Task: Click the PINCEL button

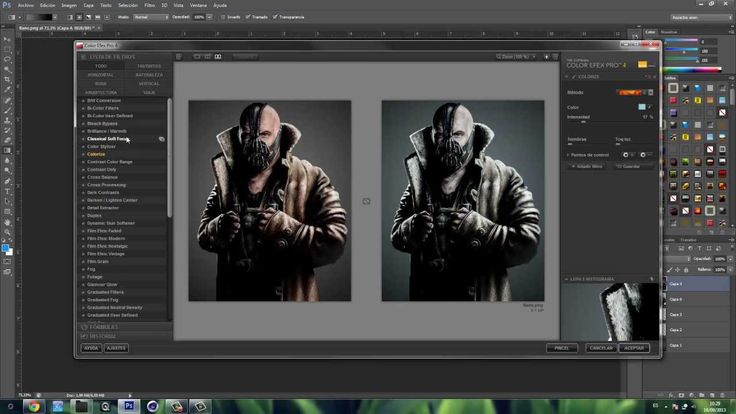Action: coord(562,348)
